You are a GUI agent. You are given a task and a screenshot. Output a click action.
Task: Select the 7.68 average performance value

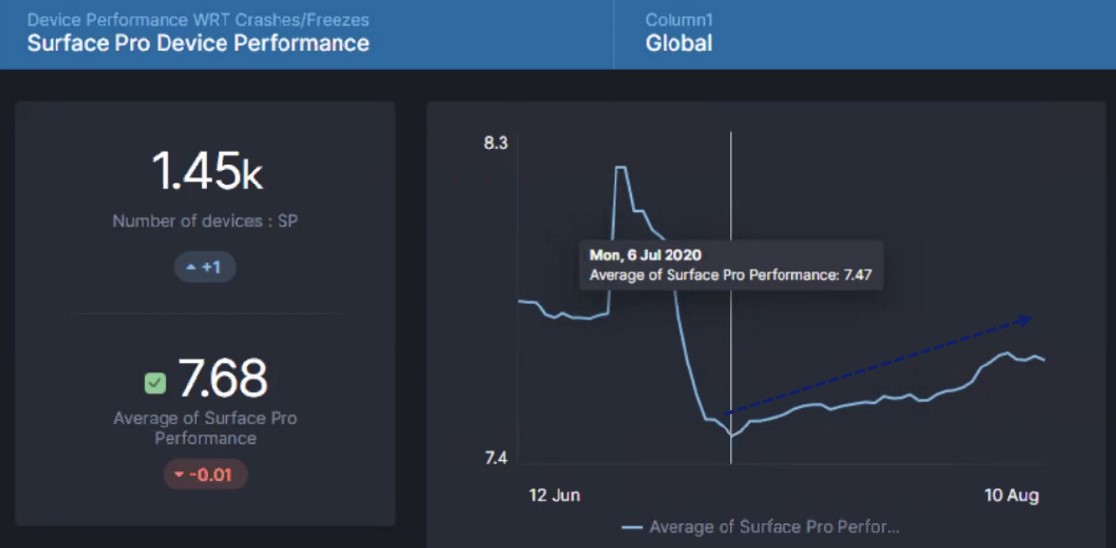pos(223,379)
